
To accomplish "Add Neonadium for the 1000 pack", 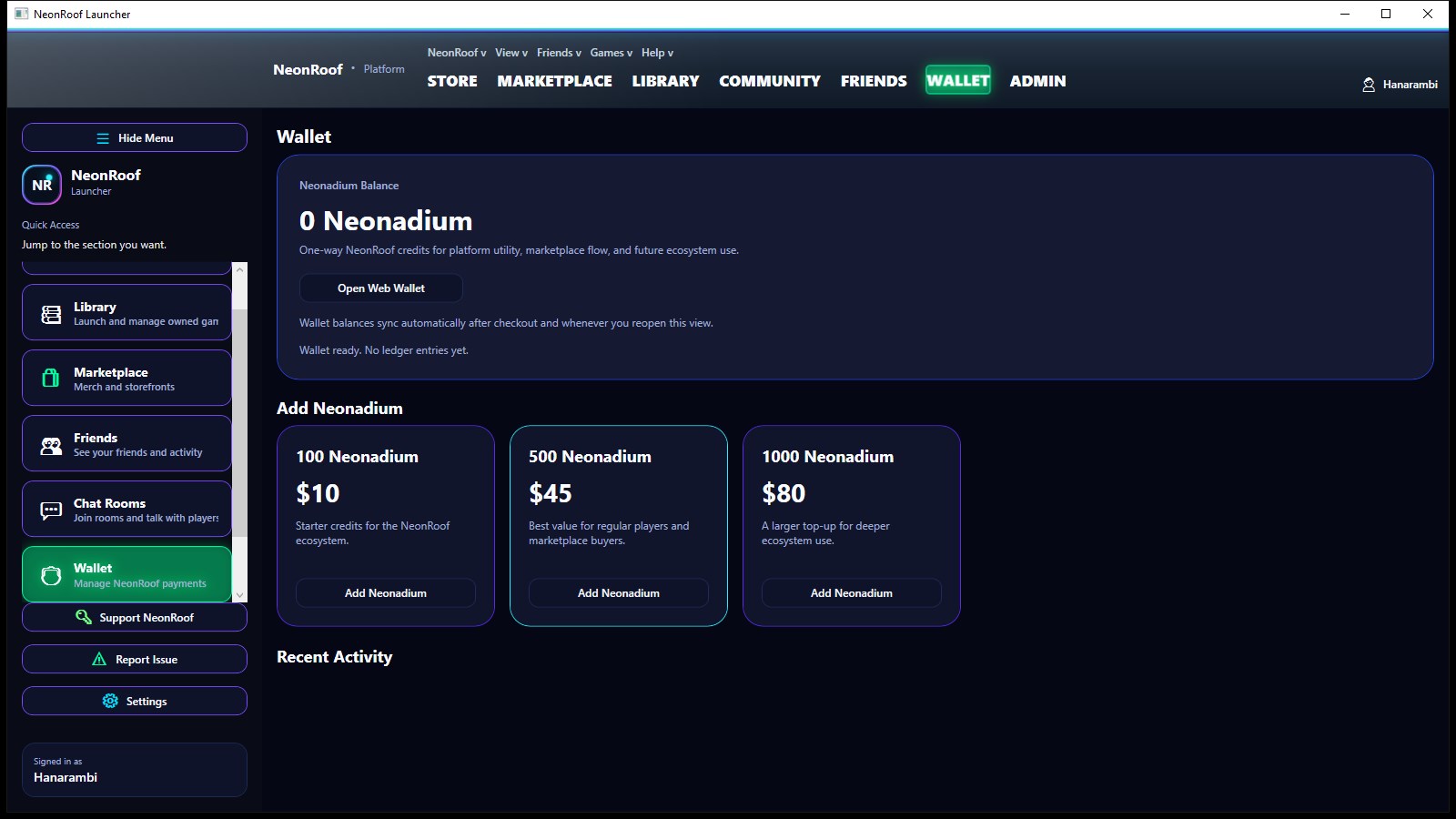I will pos(852,593).
